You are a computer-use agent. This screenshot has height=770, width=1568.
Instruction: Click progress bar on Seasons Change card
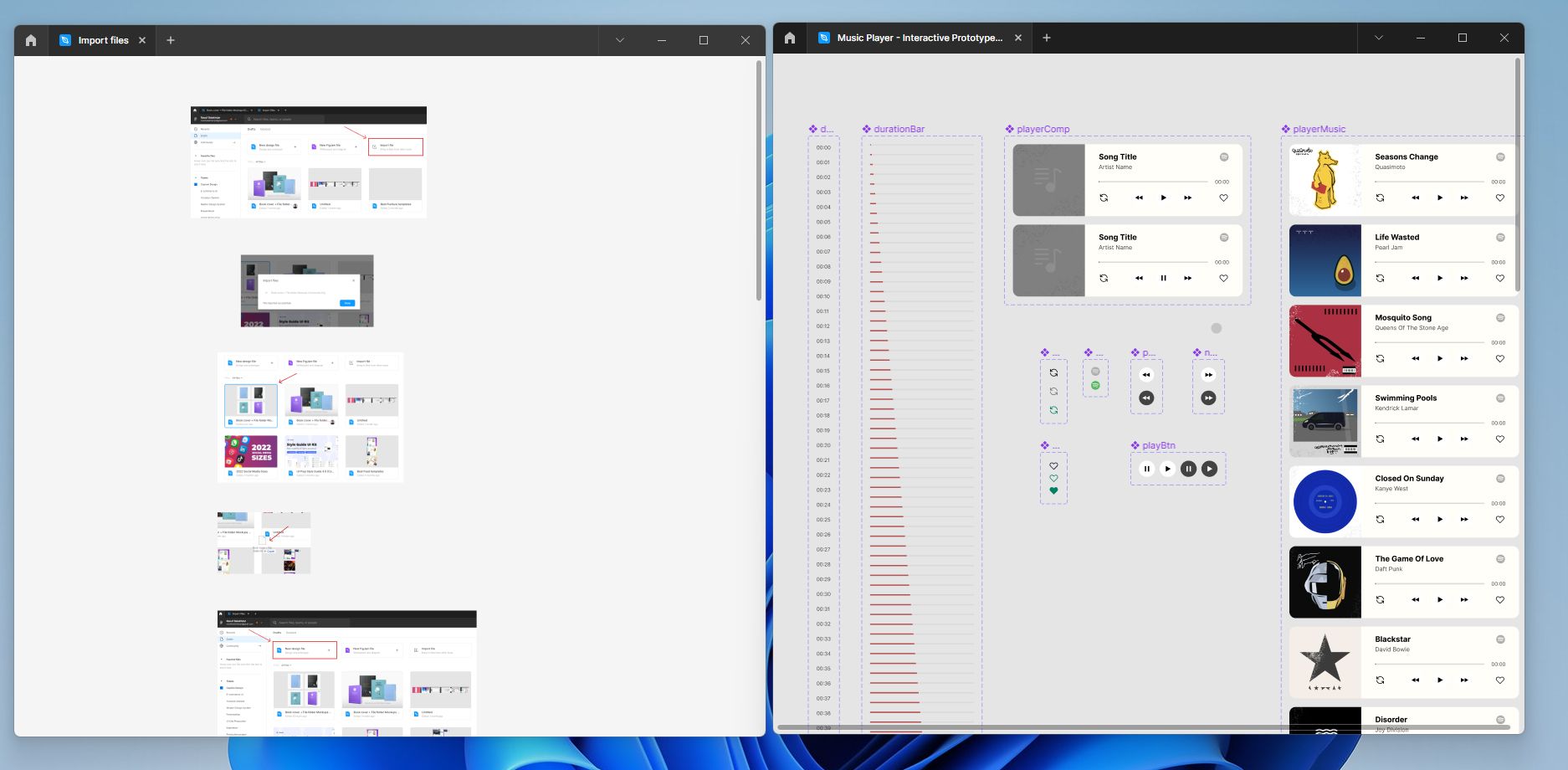(x=1429, y=182)
